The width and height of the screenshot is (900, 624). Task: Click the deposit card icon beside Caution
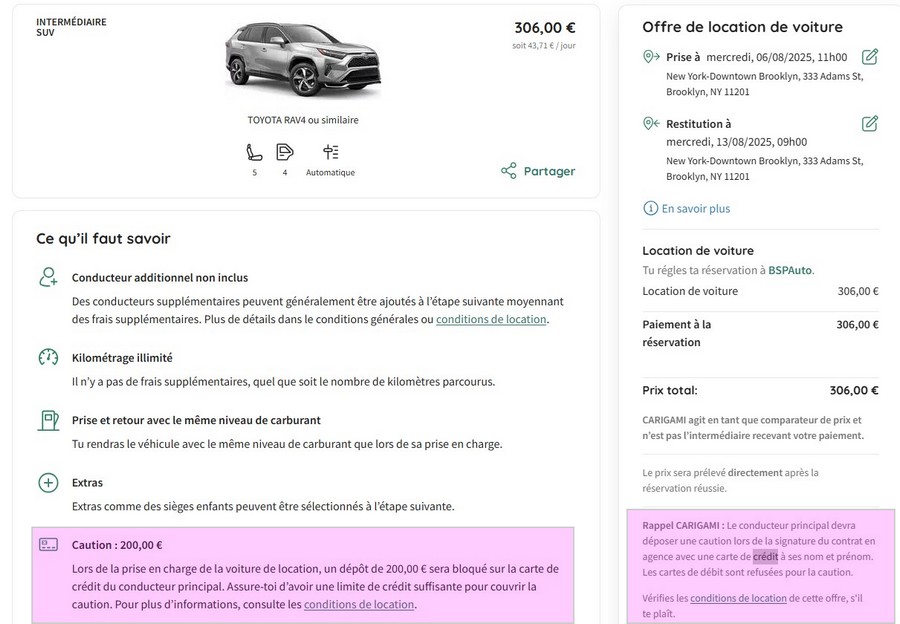coord(47,543)
